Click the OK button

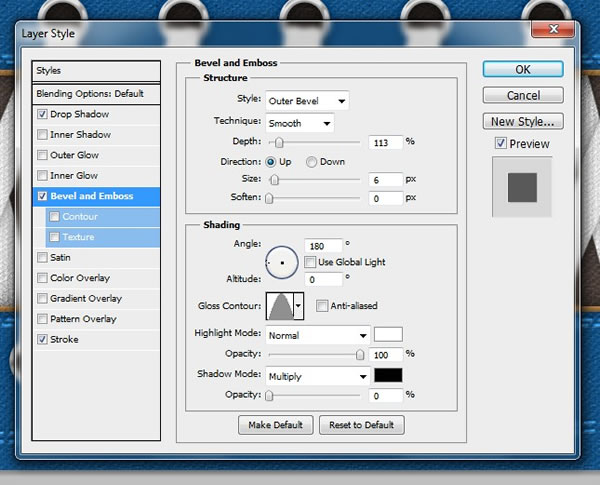tap(523, 69)
